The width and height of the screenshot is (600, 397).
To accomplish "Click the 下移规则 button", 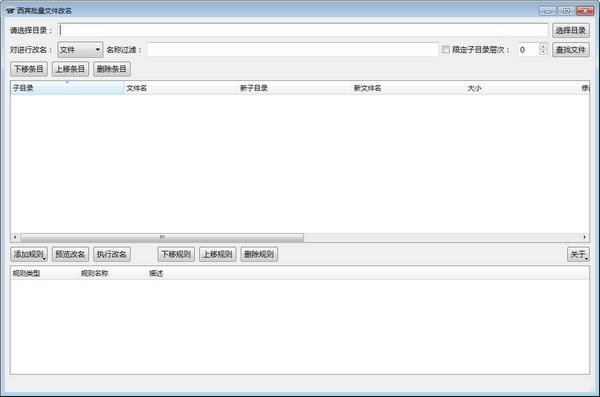I will tap(176, 254).
